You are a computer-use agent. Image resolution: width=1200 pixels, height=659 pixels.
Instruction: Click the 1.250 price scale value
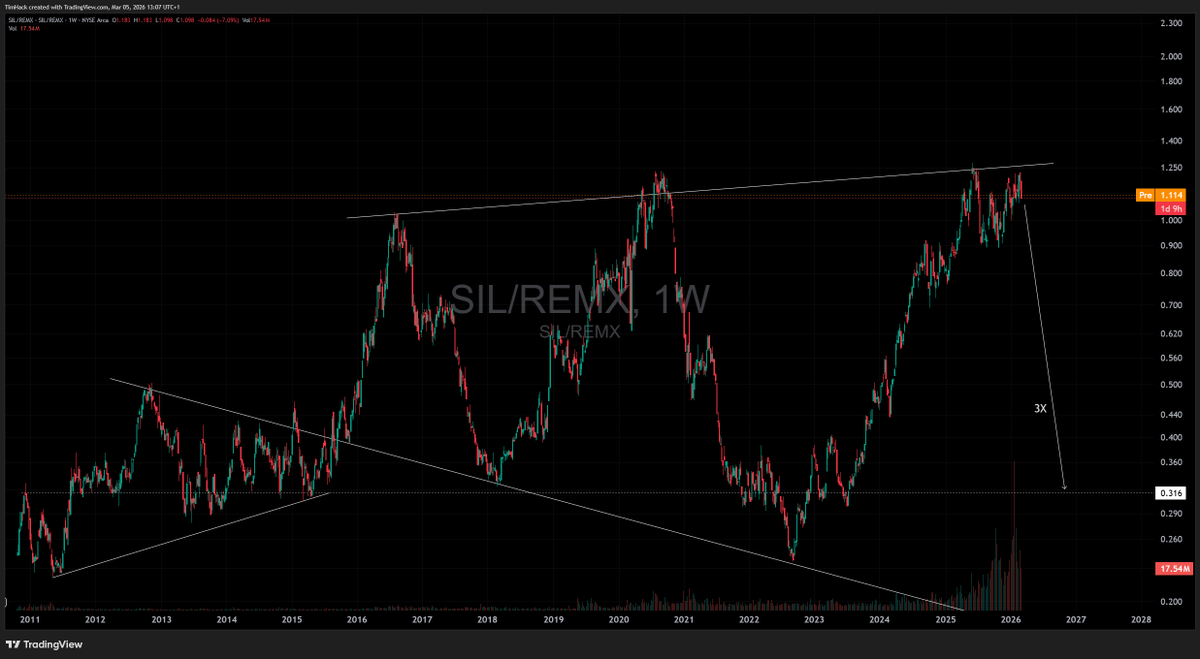(1171, 168)
